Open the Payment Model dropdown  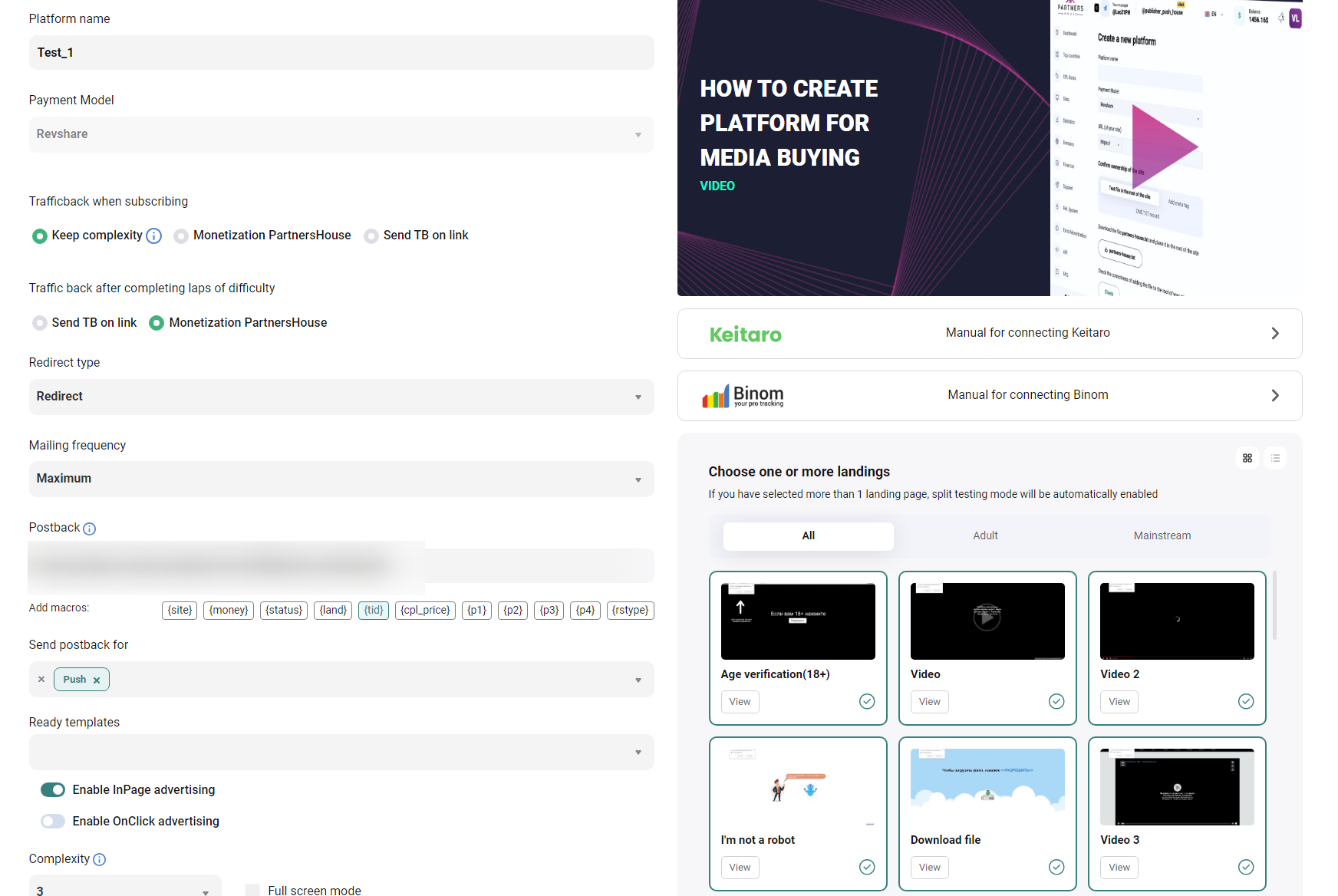click(x=341, y=134)
